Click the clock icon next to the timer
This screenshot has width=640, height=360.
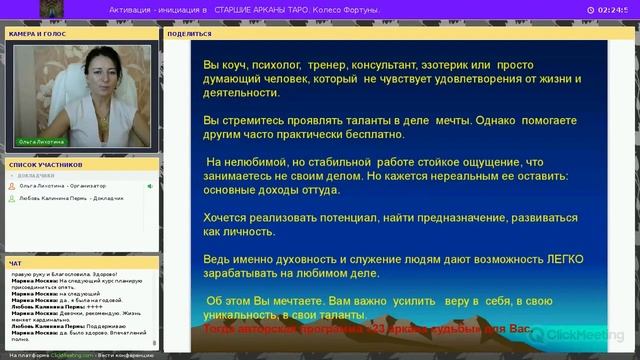(x=591, y=10)
